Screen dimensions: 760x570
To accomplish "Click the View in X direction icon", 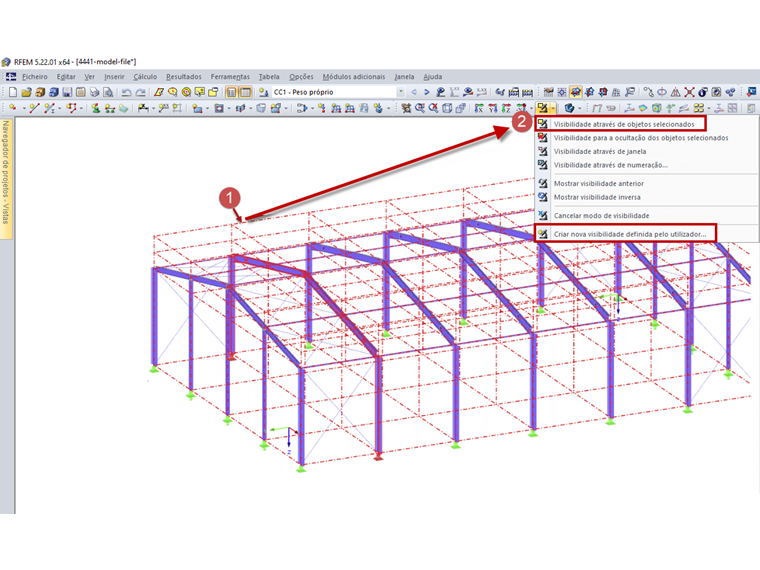I will (x=479, y=108).
